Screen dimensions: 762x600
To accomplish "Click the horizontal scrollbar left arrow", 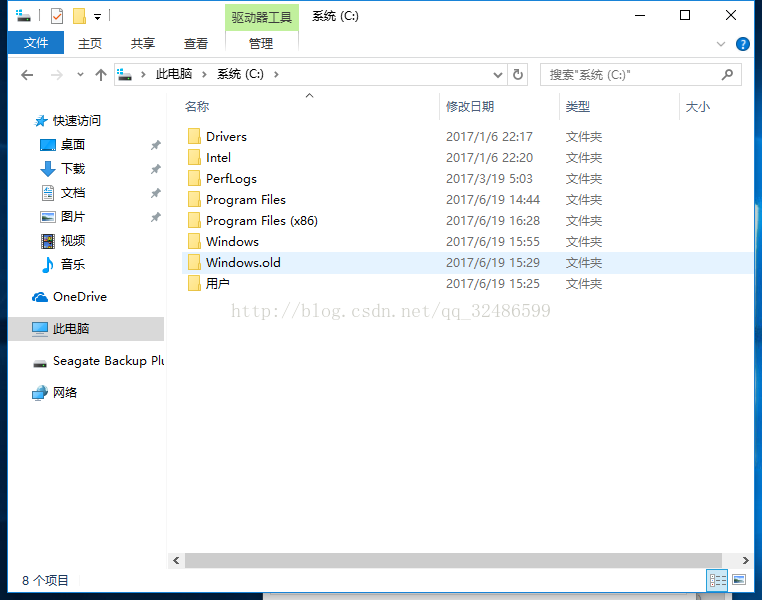I will (x=176, y=561).
